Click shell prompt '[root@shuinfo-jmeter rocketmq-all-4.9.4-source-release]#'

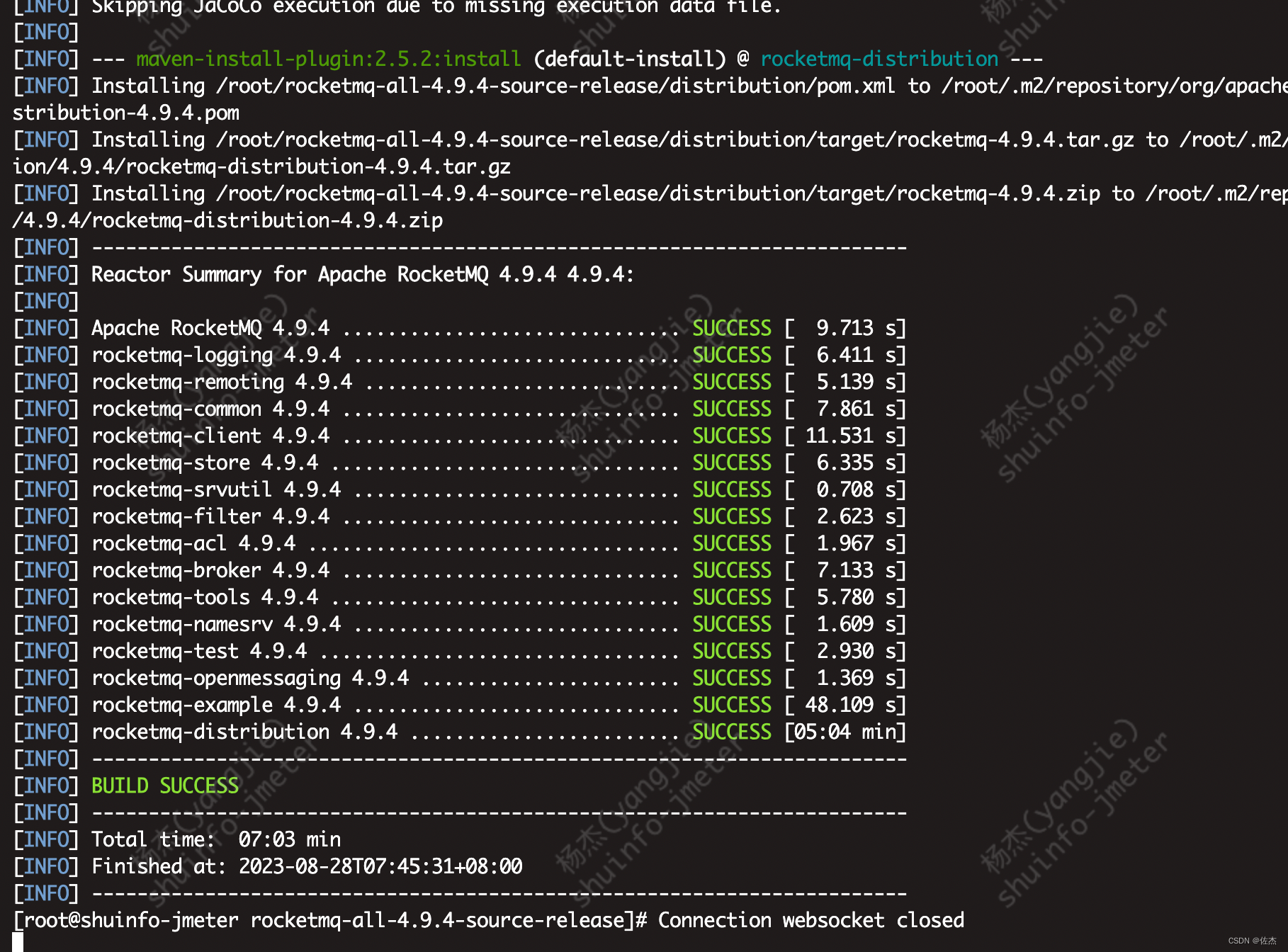(331, 920)
